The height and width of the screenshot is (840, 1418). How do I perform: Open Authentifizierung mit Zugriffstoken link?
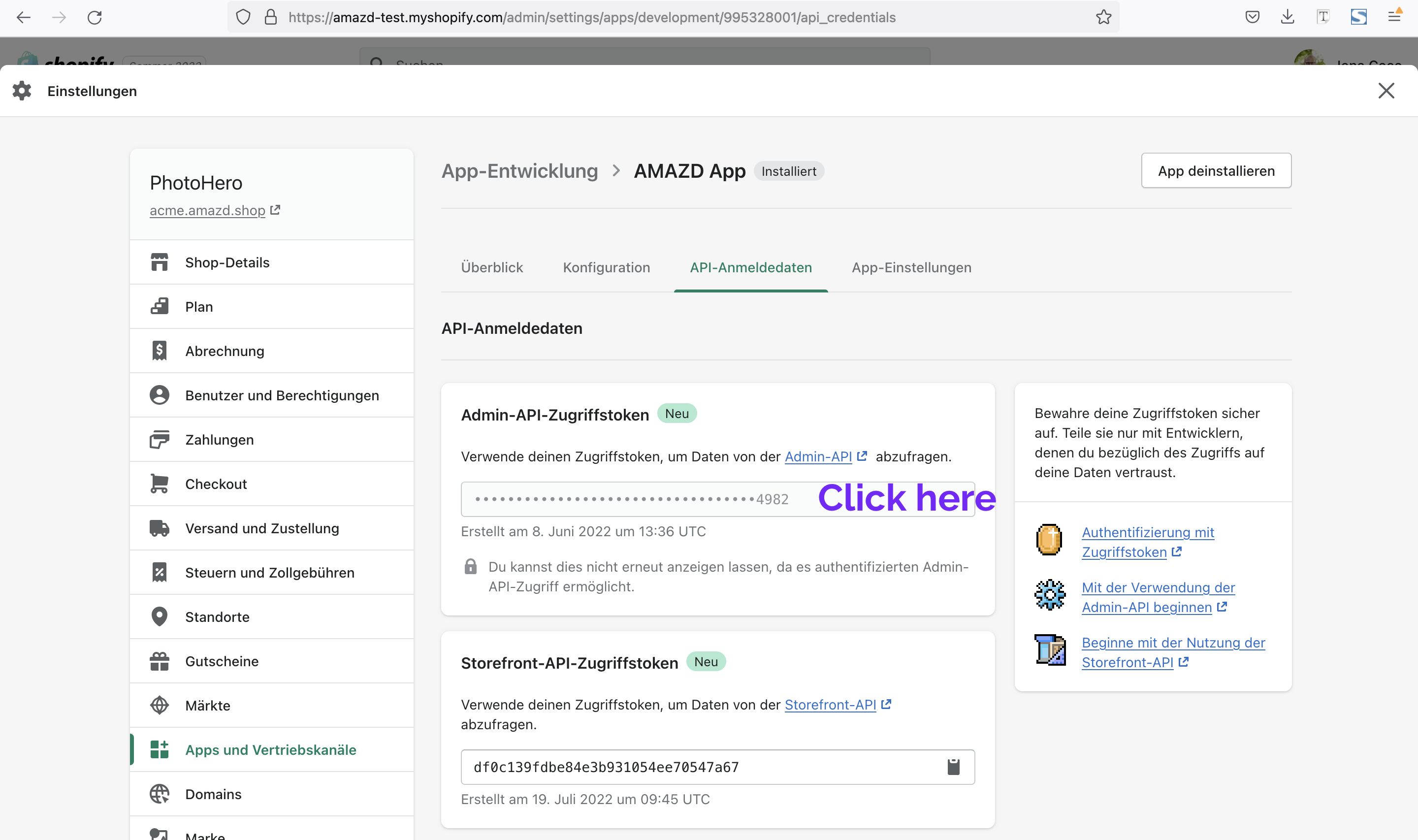coord(1148,542)
